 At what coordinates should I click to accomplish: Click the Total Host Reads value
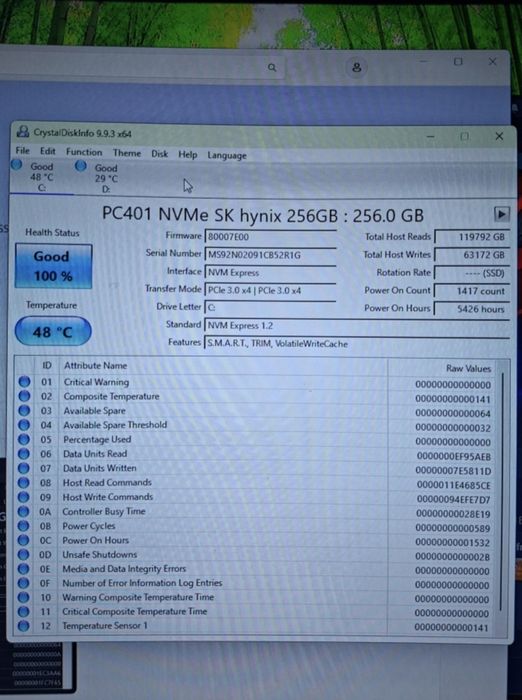coord(472,237)
